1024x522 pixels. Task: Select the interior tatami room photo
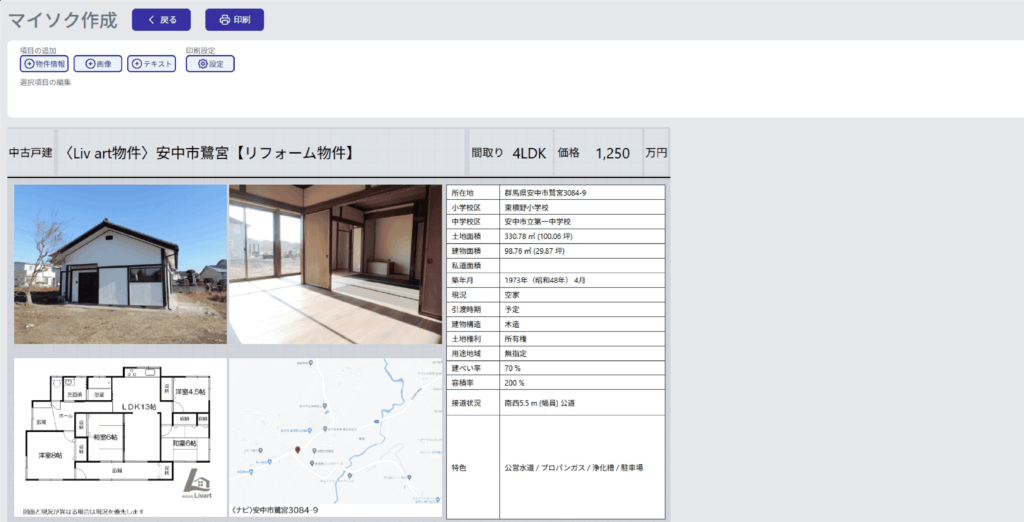[x=335, y=264]
